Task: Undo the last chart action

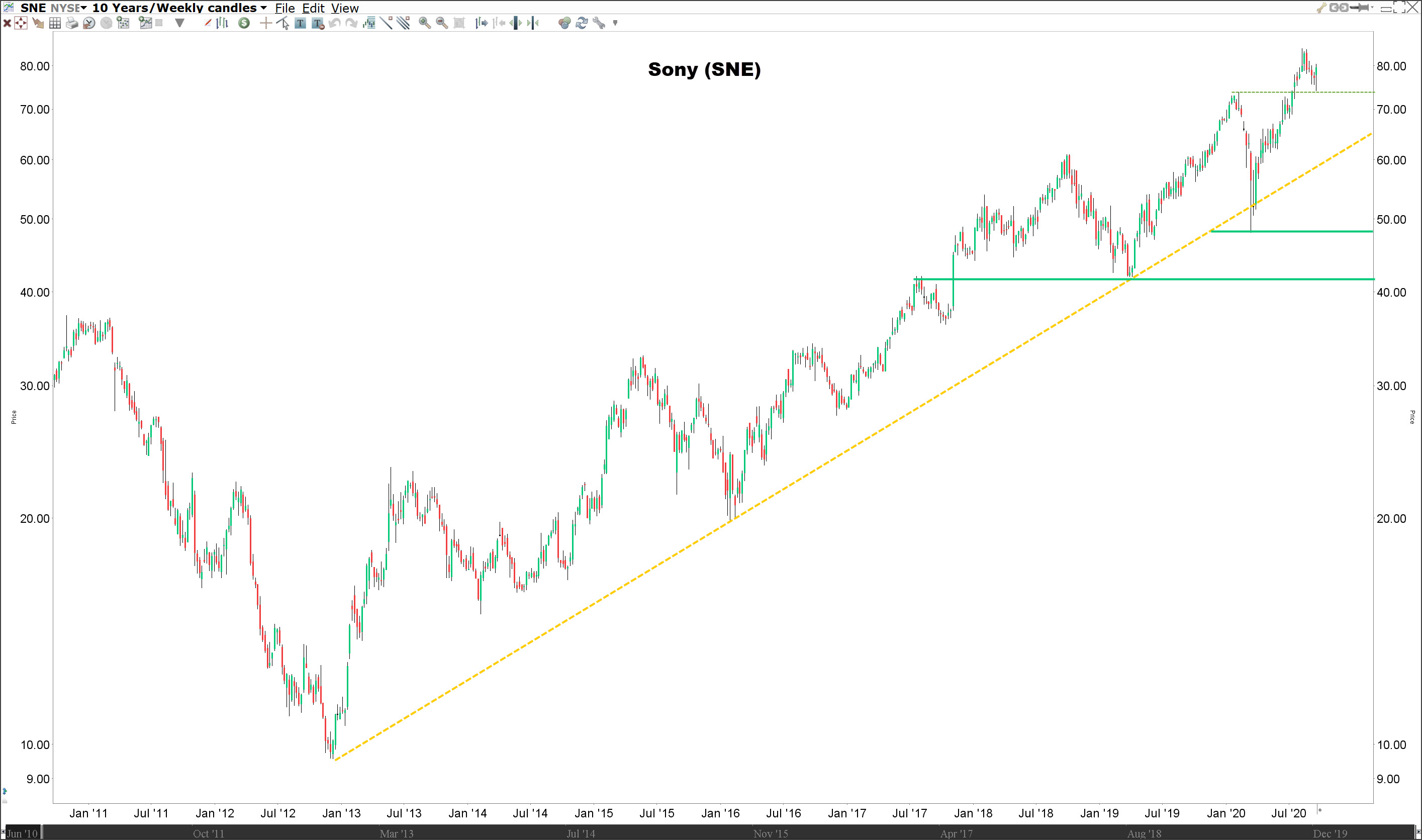Action: pyautogui.click(x=334, y=23)
